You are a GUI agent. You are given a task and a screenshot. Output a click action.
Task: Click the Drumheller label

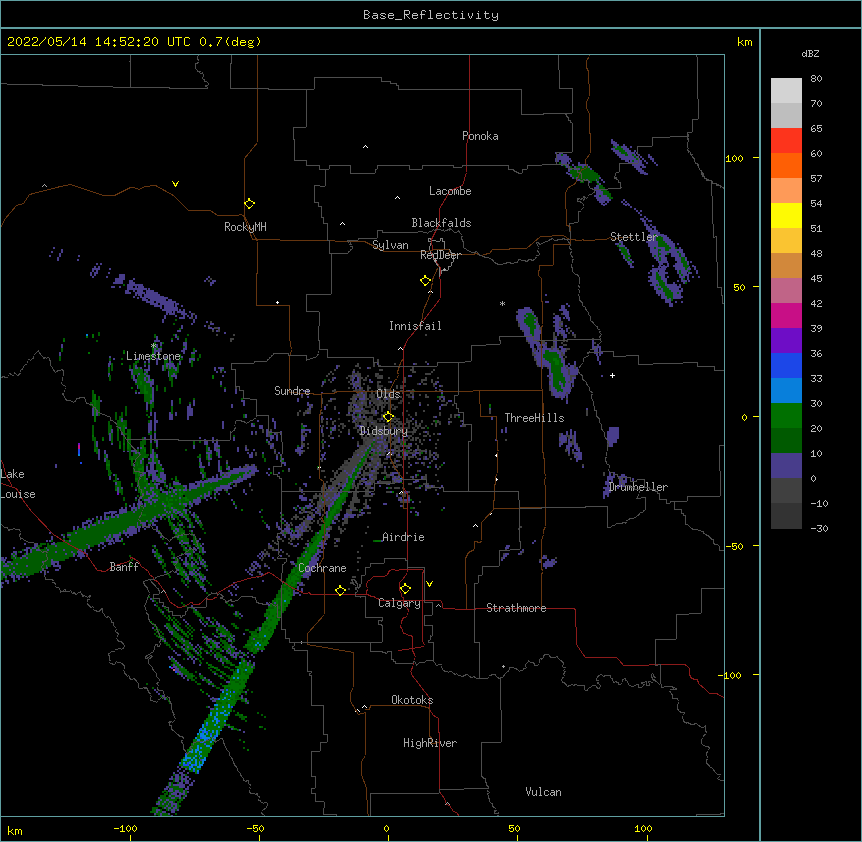[638, 487]
